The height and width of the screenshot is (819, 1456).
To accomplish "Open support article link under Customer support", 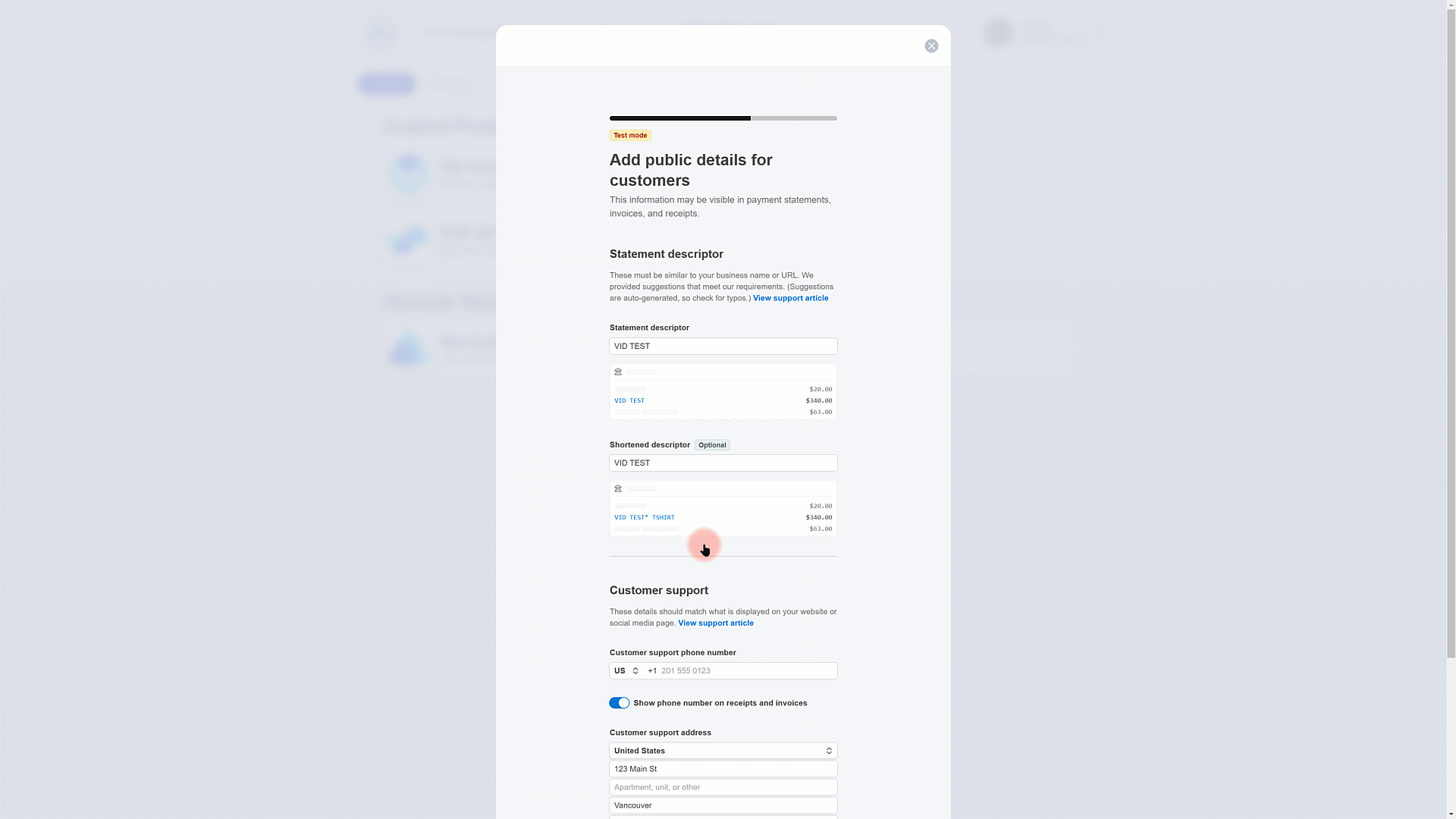I will [715, 623].
